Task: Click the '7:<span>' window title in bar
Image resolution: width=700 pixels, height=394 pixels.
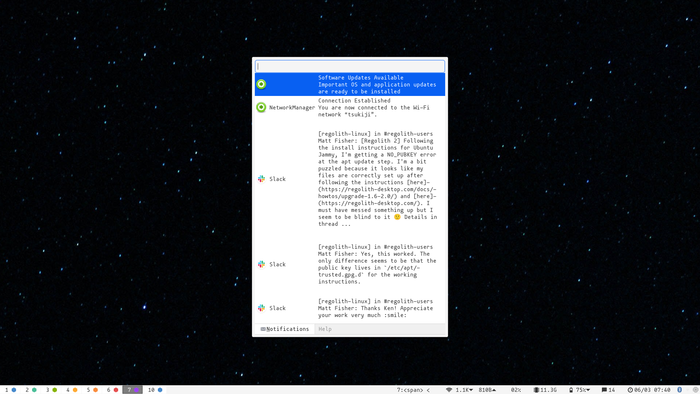Action: pos(413,390)
